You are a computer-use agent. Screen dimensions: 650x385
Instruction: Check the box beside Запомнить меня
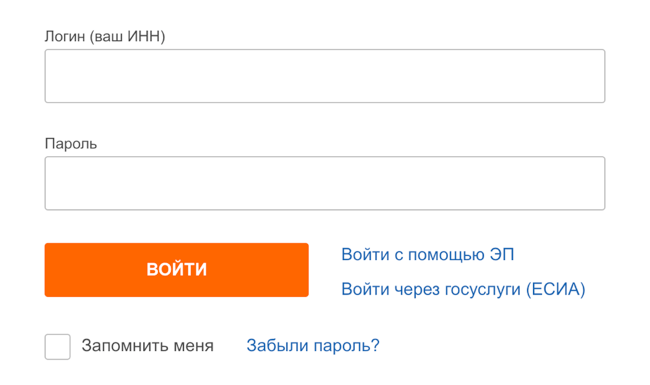tap(58, 347)
